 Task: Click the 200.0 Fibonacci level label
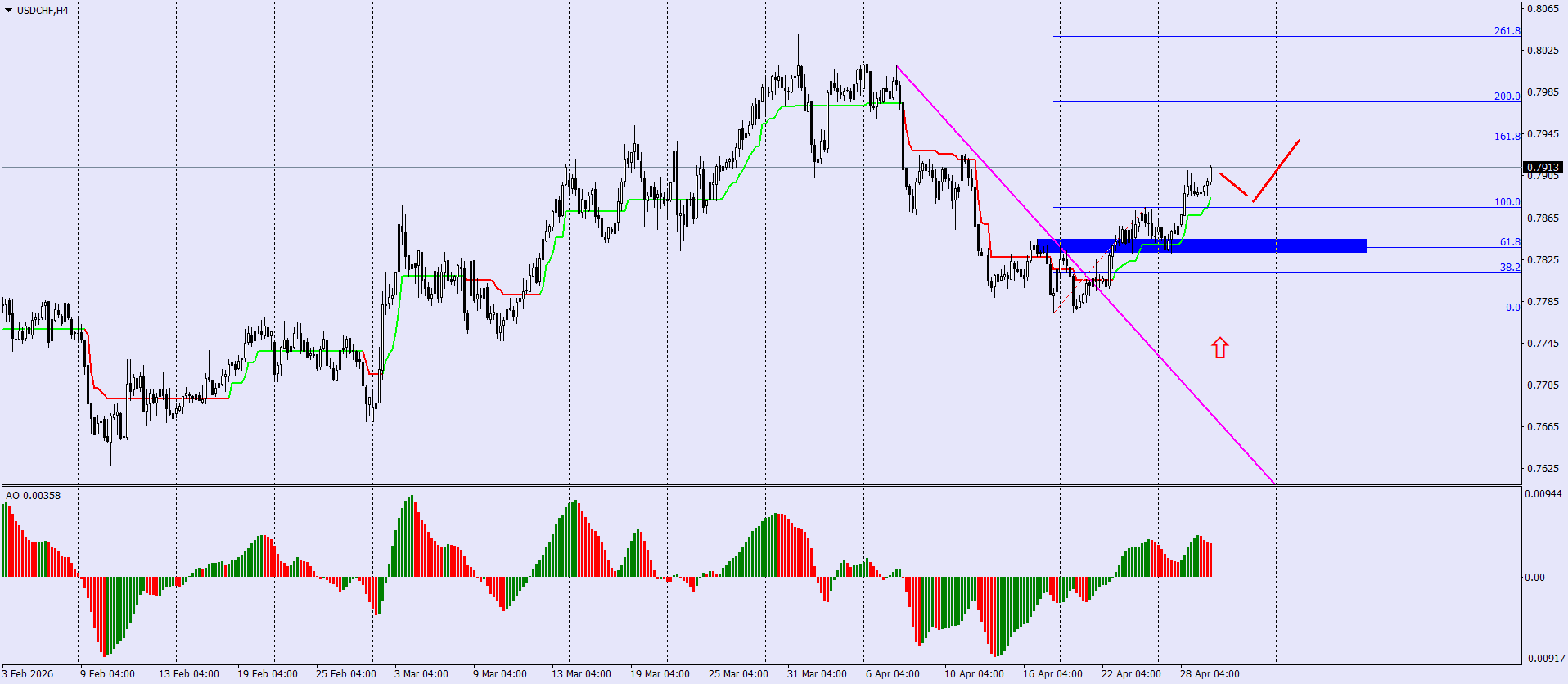coord(1507,97)
